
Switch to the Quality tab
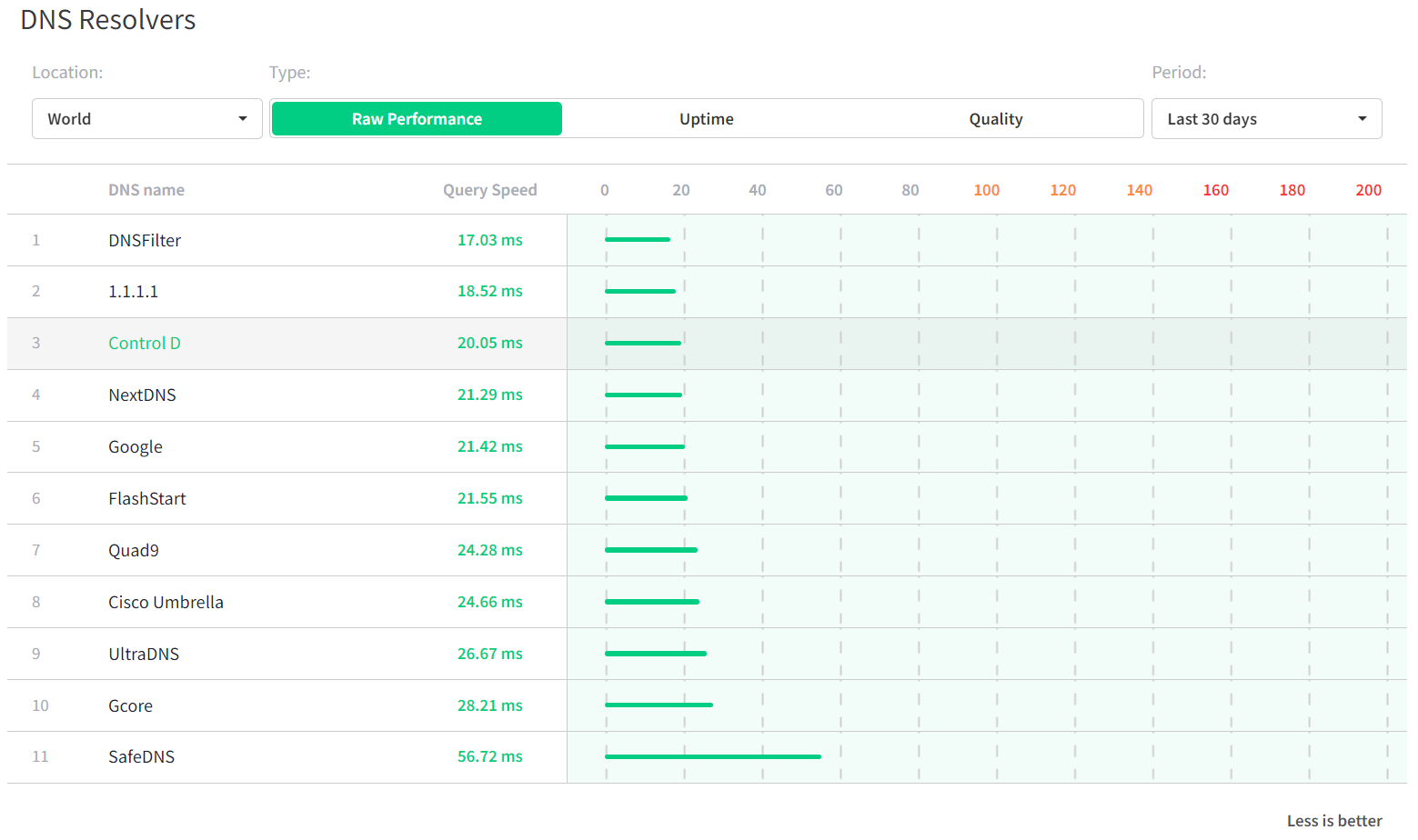(995, 119)
